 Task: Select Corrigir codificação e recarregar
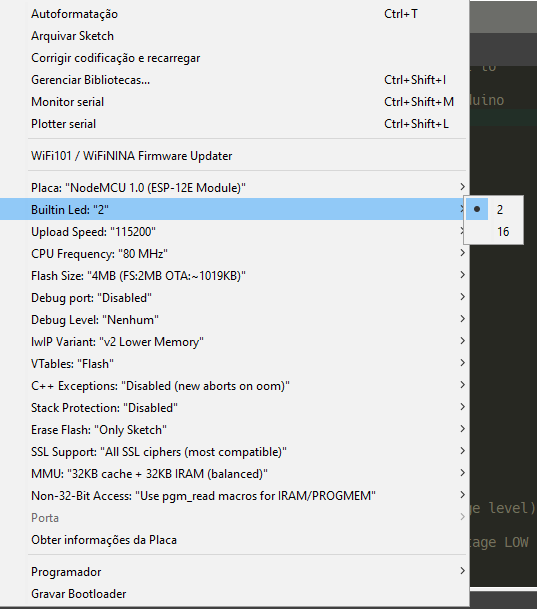point(235,58)
